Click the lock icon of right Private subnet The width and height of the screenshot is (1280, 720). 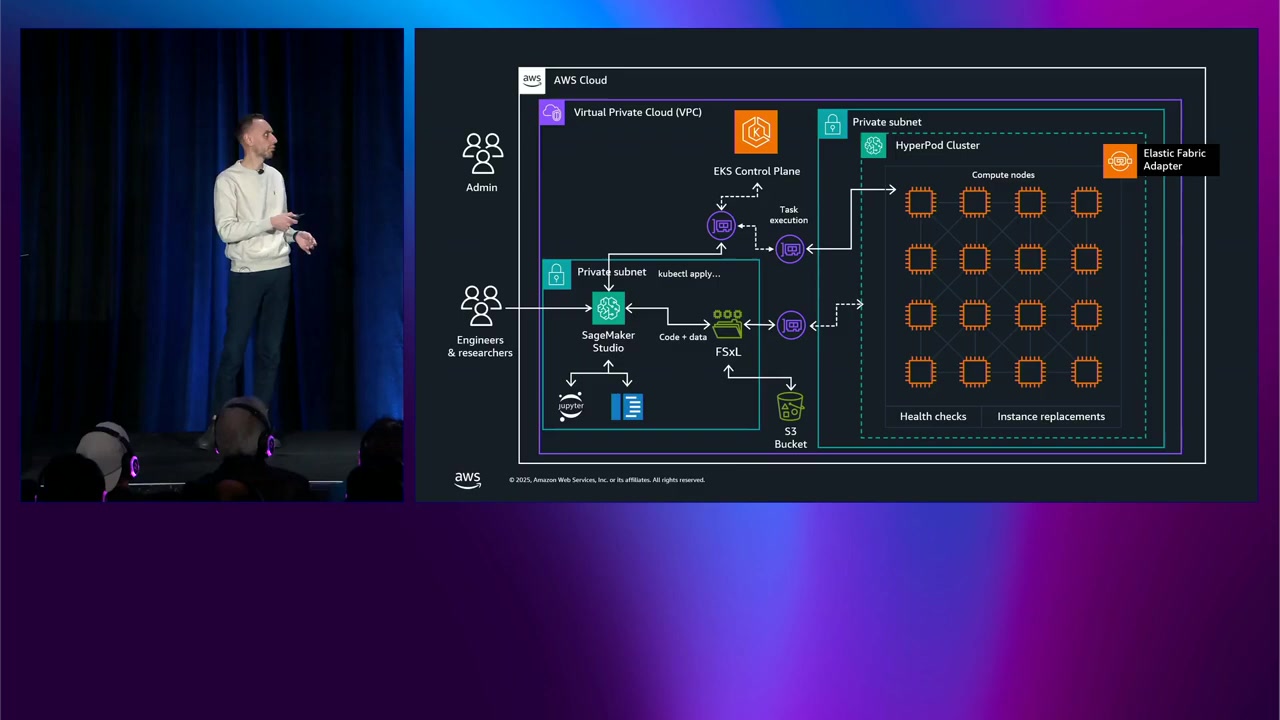832,124
